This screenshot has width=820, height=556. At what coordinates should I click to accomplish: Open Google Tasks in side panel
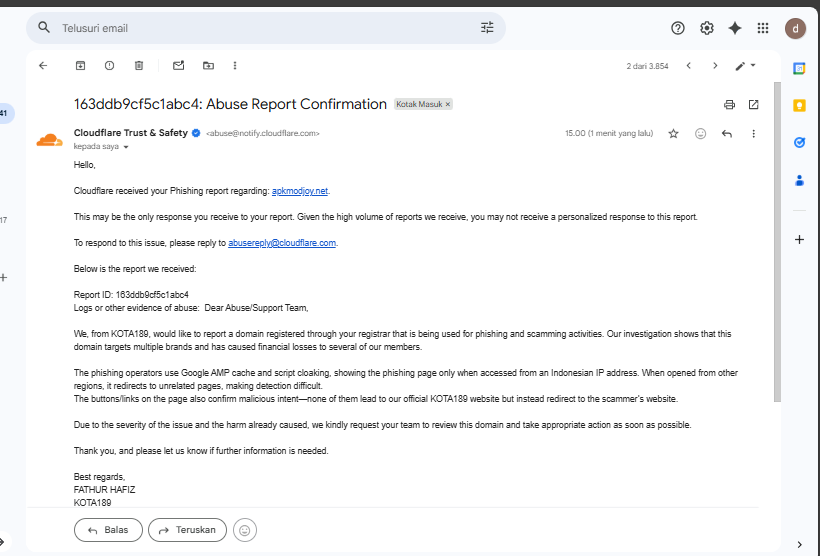click(x=799, y=142)
